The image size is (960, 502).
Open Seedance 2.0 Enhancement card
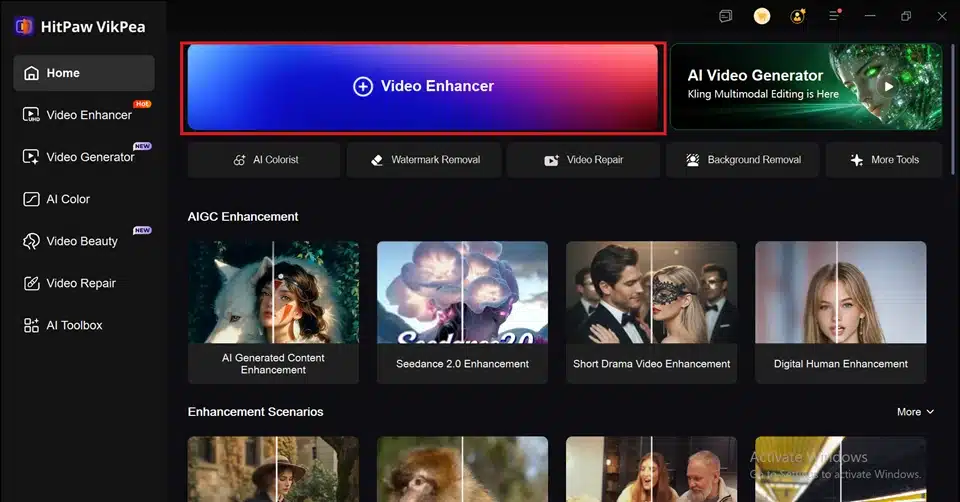click(462, 312)
